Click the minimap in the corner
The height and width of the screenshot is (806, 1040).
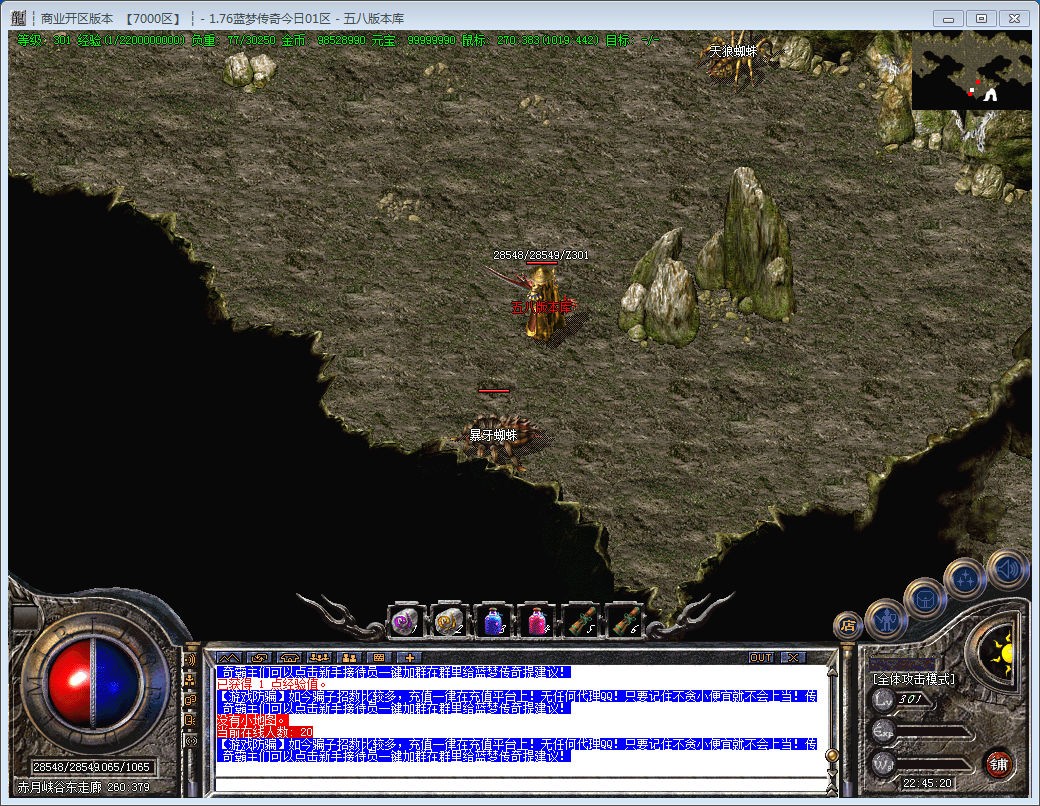click(972, 70)
